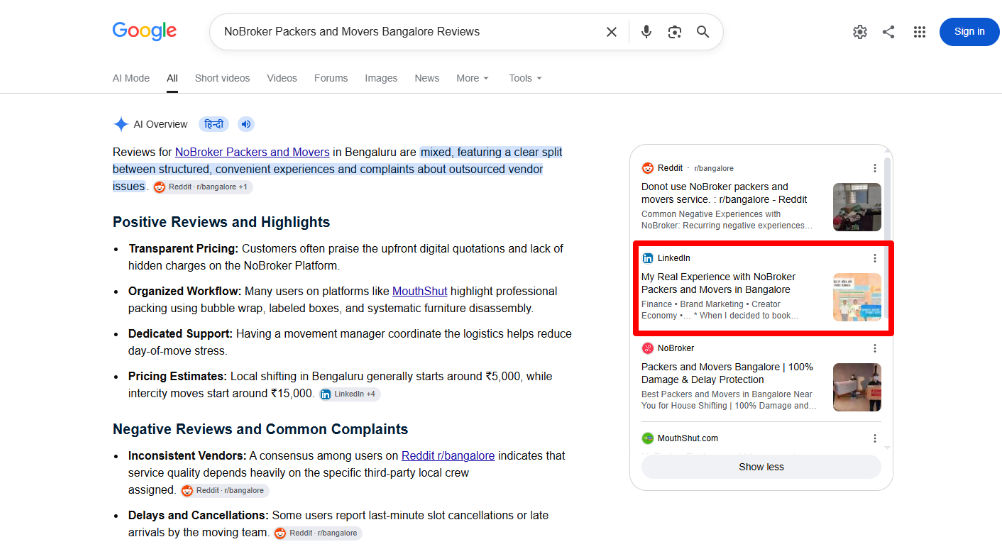1002x550 pixels.
Task: Start voice search with the microphone icon
Action: click(646, 32)
